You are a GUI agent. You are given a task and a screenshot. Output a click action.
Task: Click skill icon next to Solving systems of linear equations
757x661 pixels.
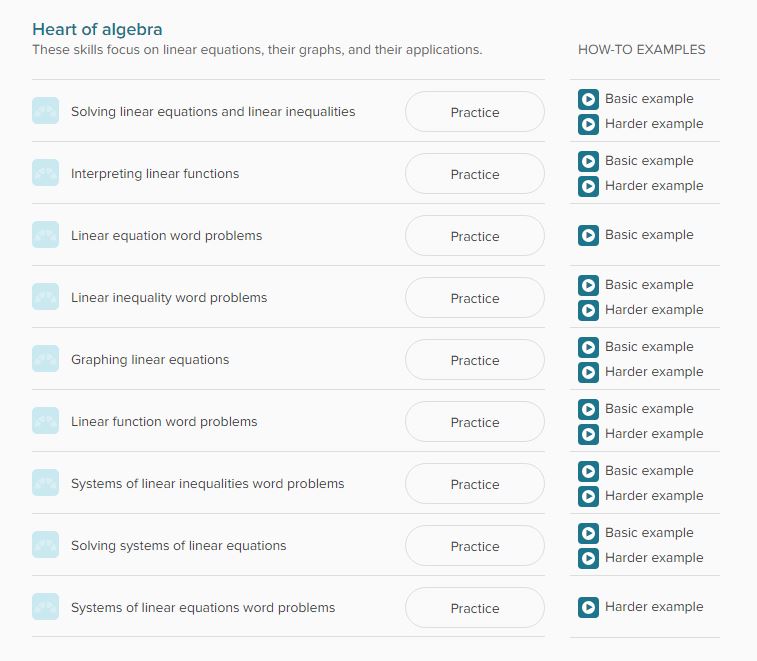pyautogui.click(x=45, y=545)
